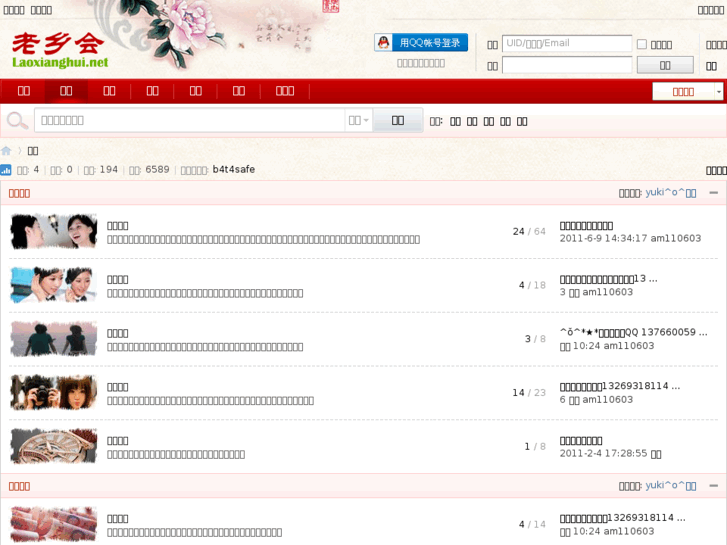The image size is (727, 545).
Task: Click the Laoxianghui.net site logo
Action: click(59, 50)
